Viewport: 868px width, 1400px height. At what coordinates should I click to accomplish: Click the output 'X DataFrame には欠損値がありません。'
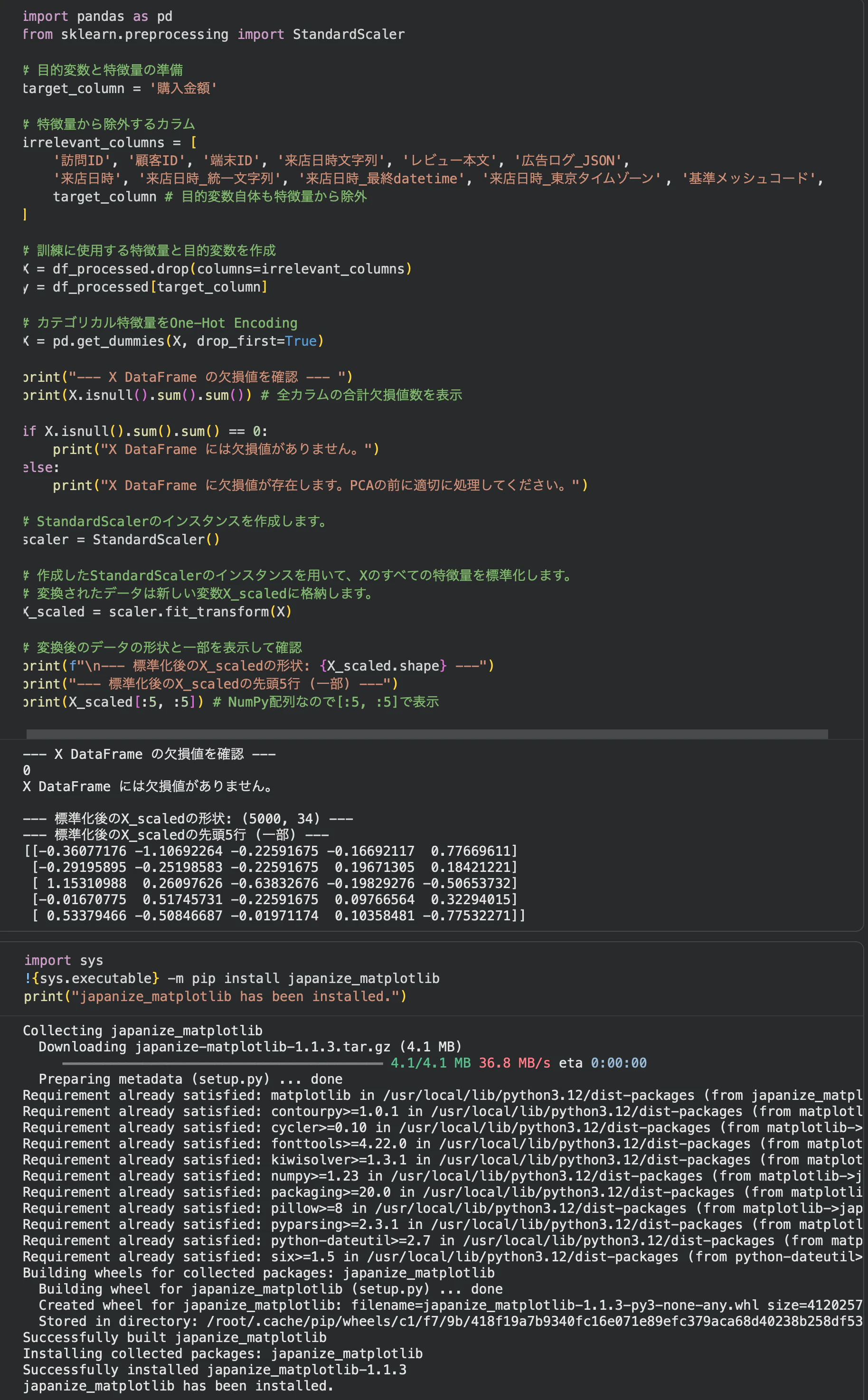pos(148,786)
